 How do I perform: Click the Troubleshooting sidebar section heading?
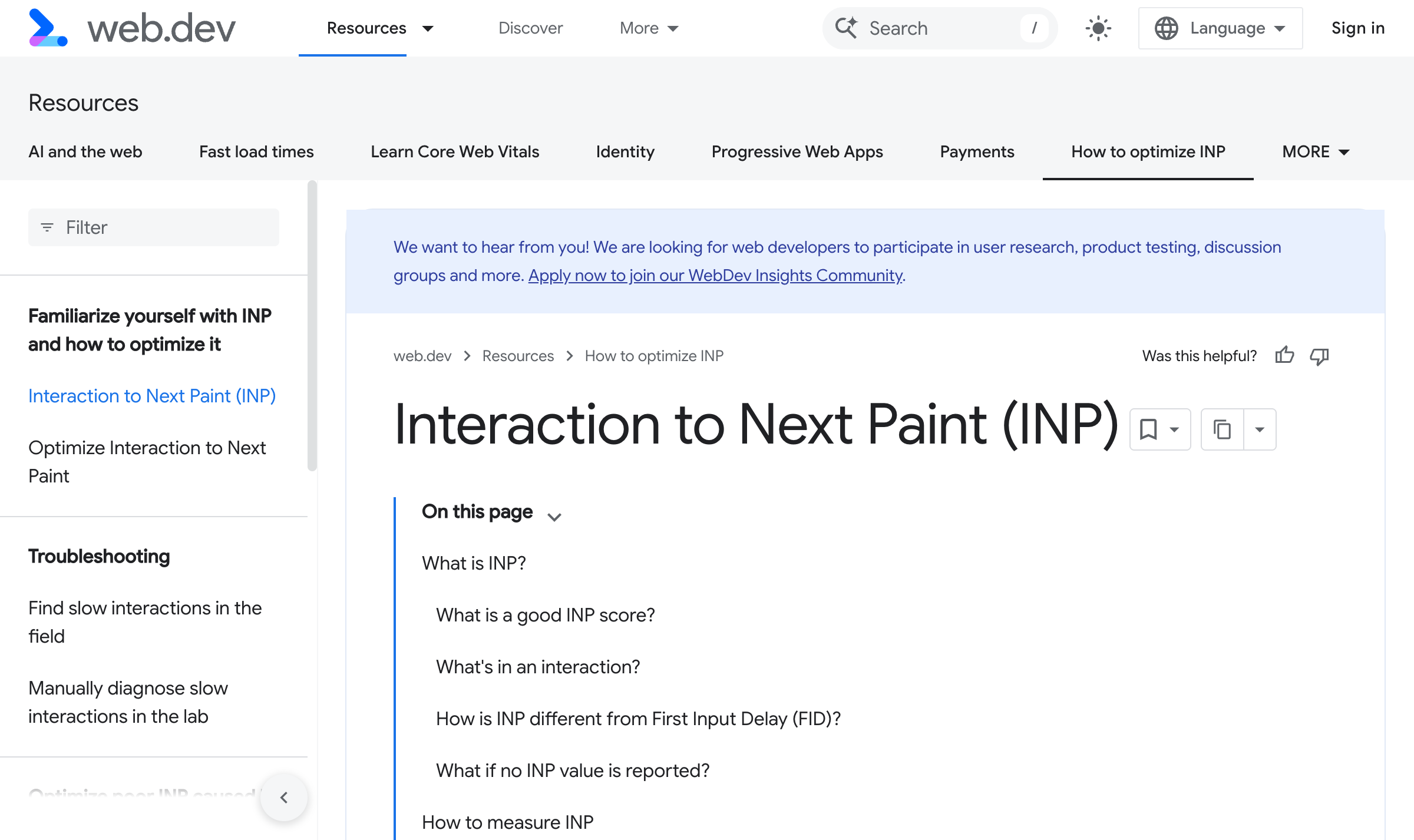pos(99,556)
